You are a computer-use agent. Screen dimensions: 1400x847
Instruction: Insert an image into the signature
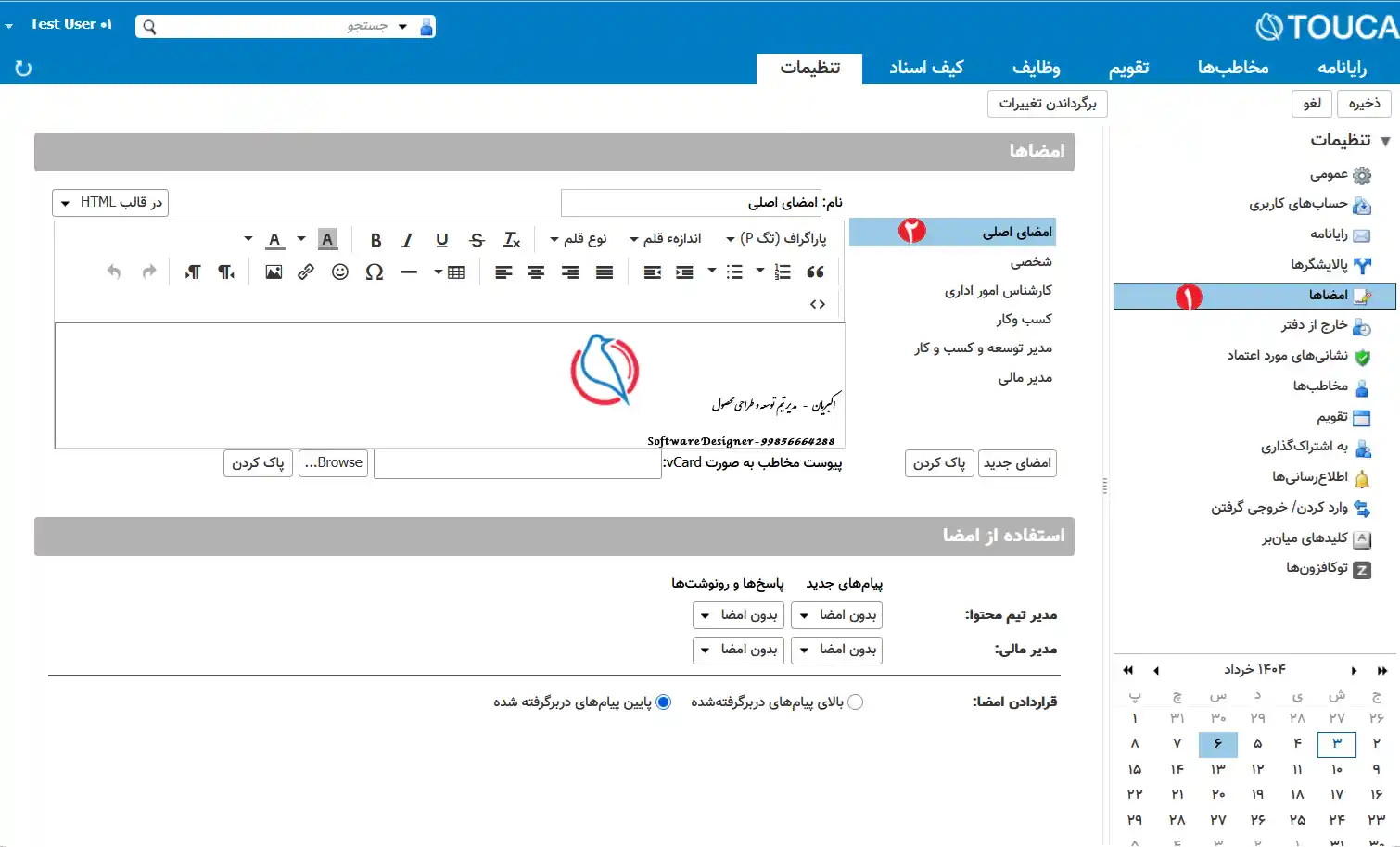[274, 272]
